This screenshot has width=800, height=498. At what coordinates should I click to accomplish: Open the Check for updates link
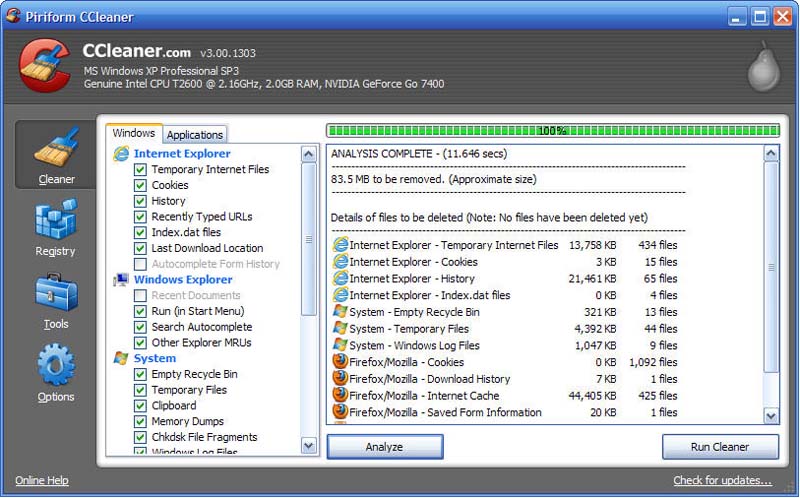722,481
